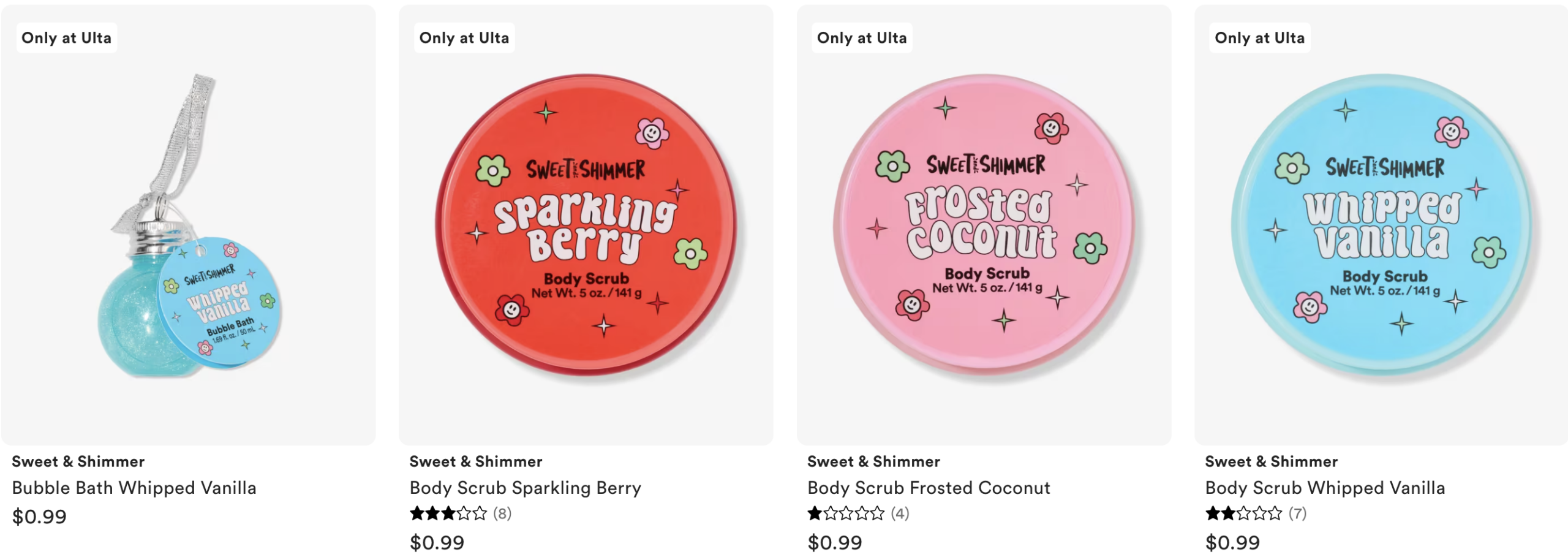The height and width of the screenshot is (557, 1568).
Task: Open the 4 reviews count for Frosted Coconut
Action: click(x=900, y=513)
